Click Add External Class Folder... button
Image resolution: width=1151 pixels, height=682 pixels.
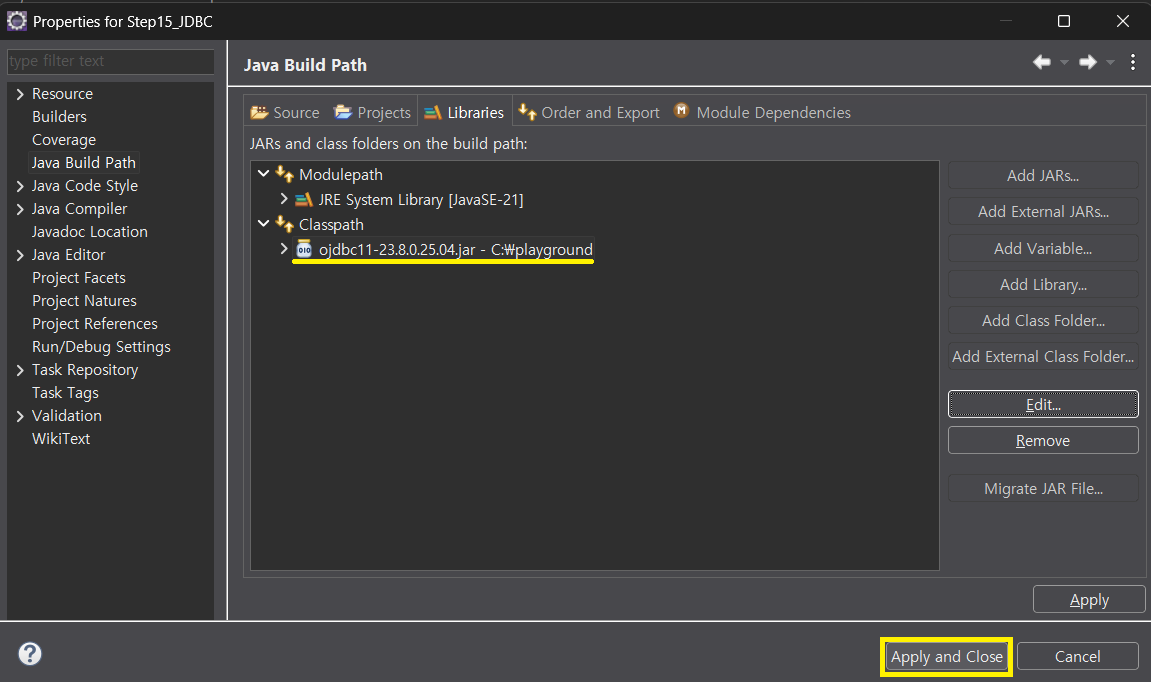1042,356
